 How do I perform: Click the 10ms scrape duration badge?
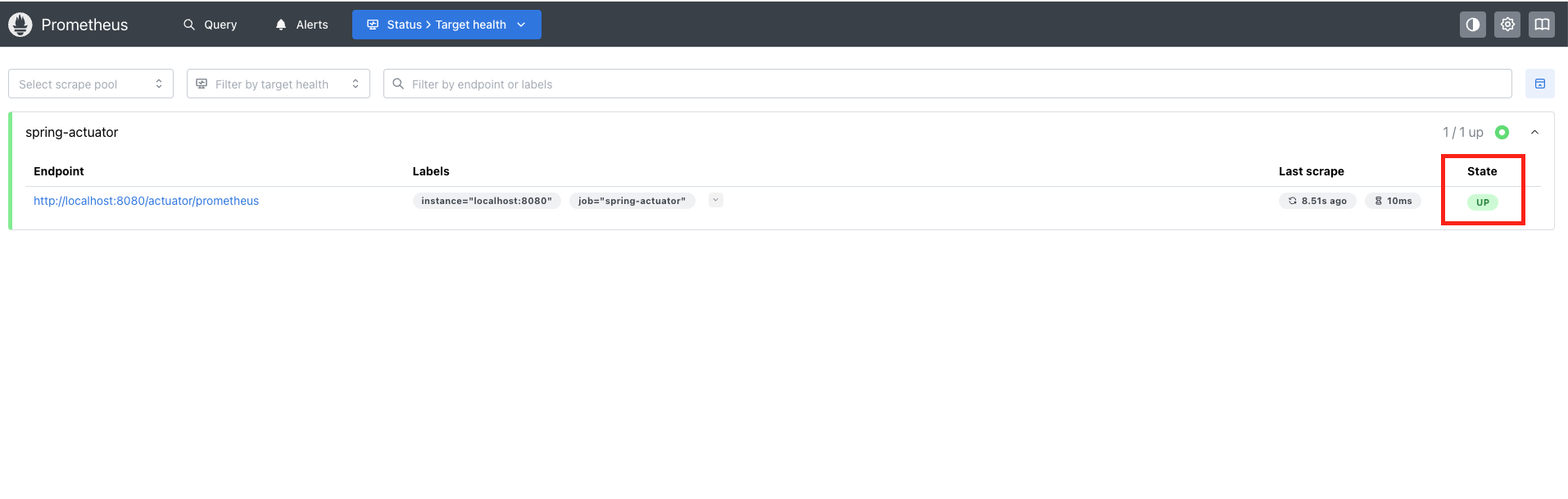[1394, 201]
